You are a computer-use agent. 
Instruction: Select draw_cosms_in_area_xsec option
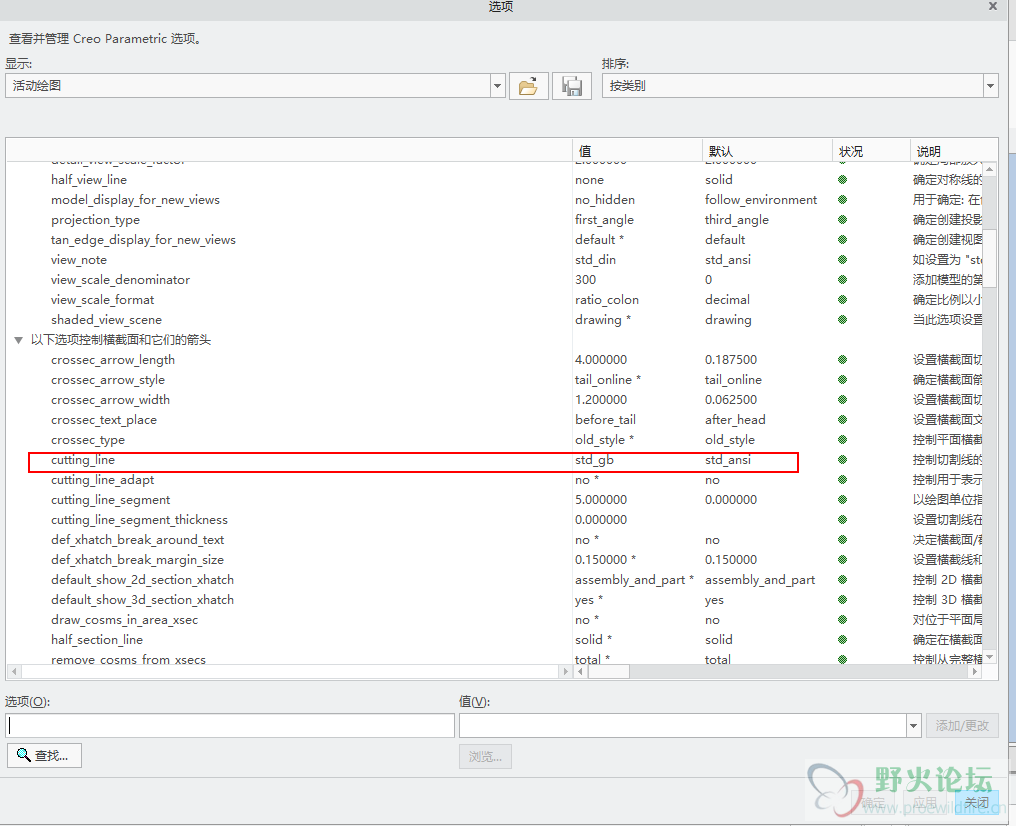(x=124, y=620)
